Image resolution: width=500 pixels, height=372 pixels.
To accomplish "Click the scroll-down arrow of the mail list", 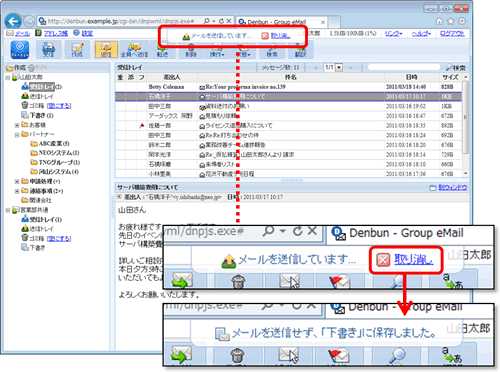I will [466, 174].
